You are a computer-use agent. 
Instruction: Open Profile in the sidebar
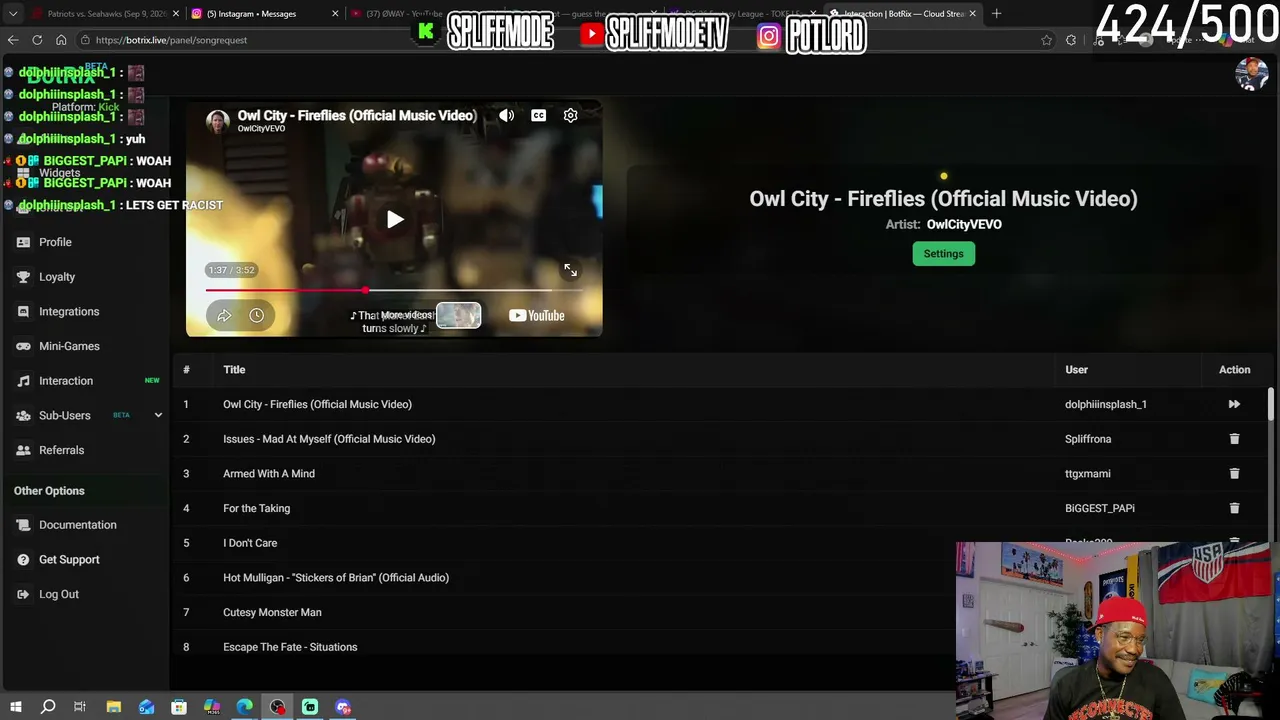tap(55, 242)
